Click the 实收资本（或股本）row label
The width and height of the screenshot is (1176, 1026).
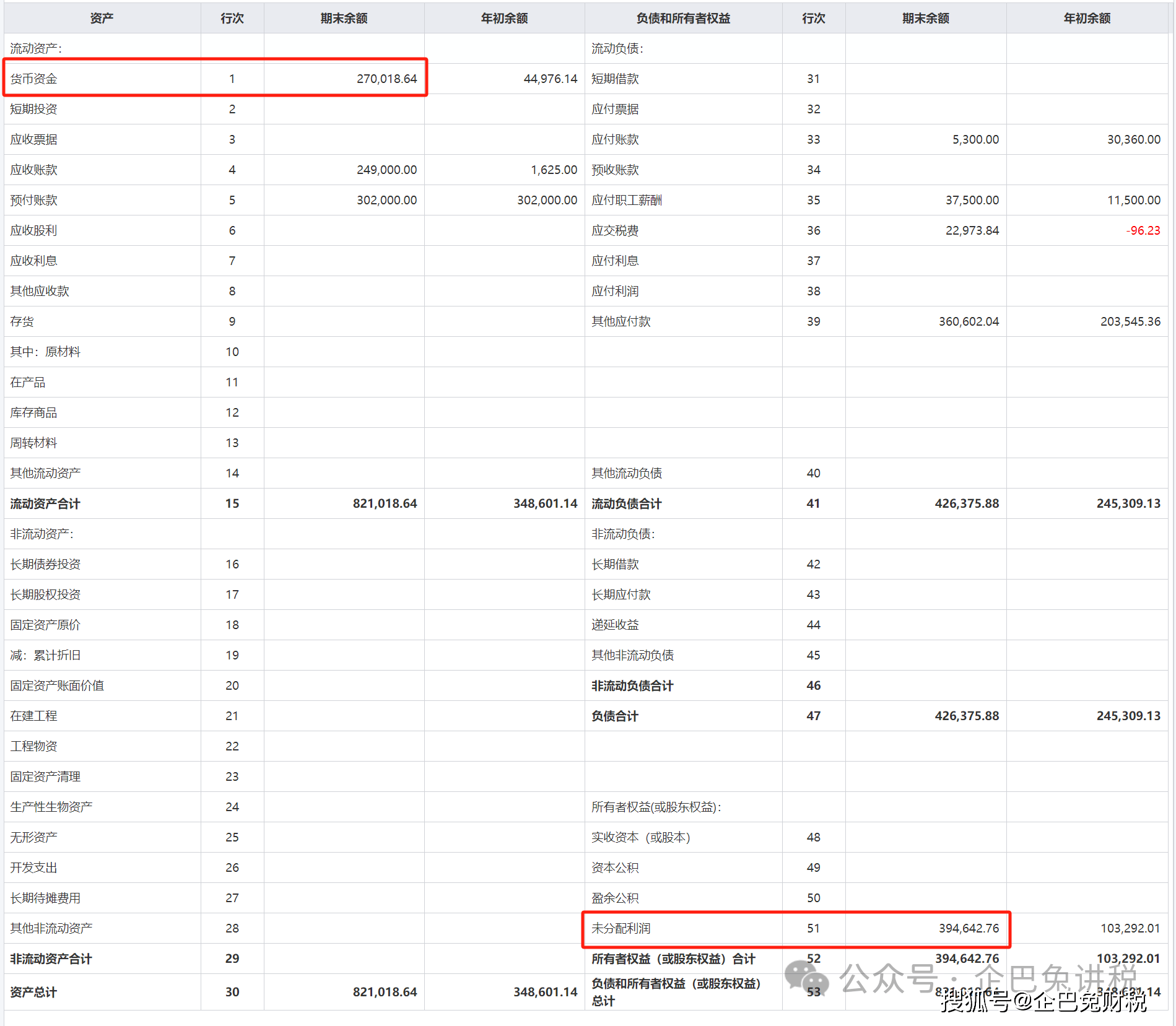click(x=640, y=837)
